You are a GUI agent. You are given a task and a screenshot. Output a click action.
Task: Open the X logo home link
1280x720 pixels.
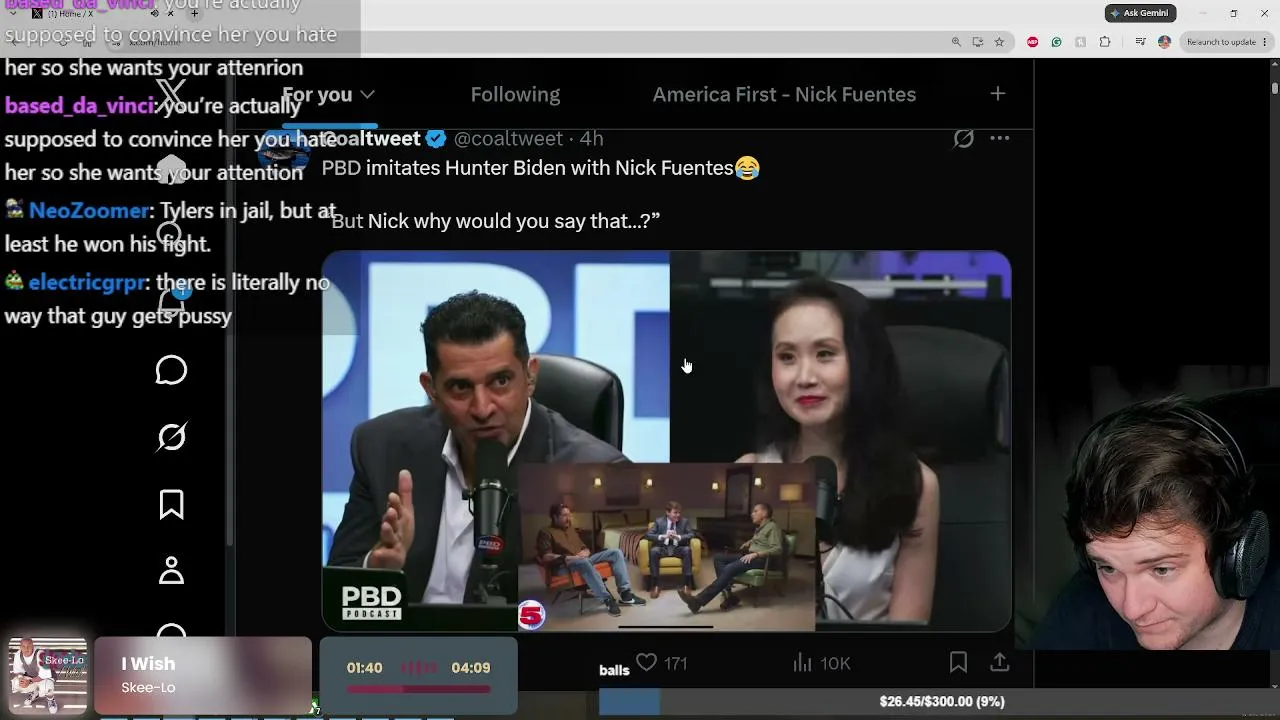[171, 96]
